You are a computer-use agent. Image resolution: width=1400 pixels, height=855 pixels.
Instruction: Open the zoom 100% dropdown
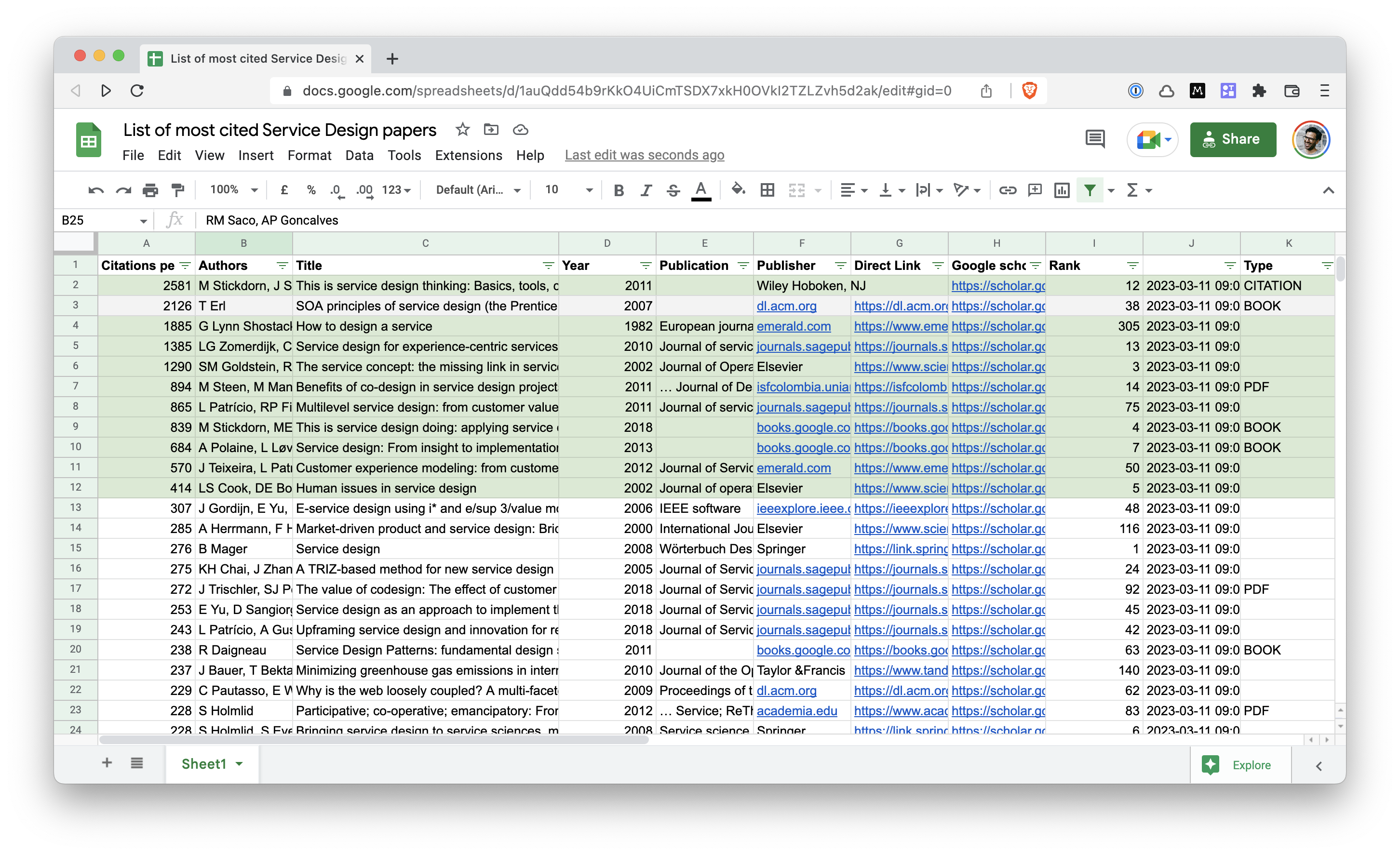point(233,190)
